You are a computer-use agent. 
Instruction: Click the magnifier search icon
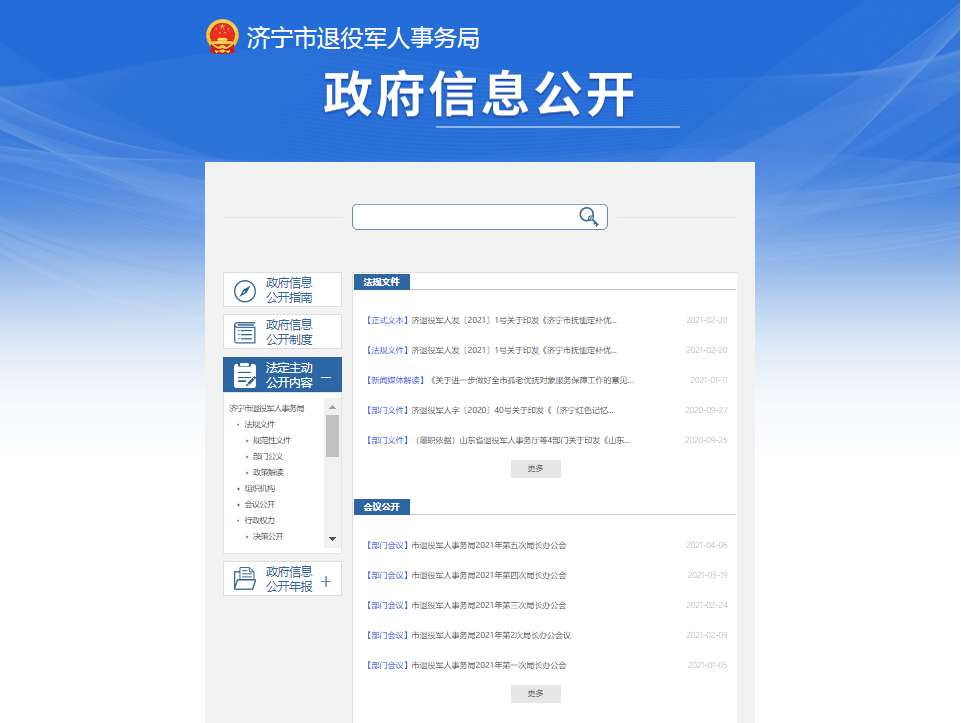589,217
